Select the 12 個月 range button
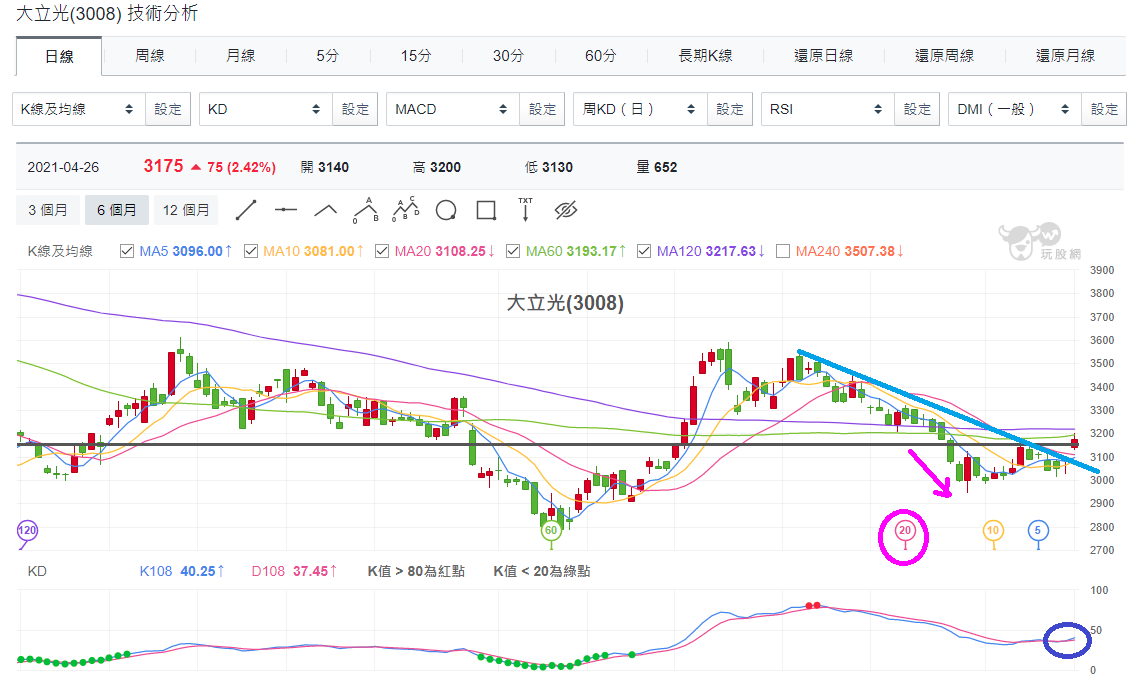The image size is (1141, 683). click(186, 210)
